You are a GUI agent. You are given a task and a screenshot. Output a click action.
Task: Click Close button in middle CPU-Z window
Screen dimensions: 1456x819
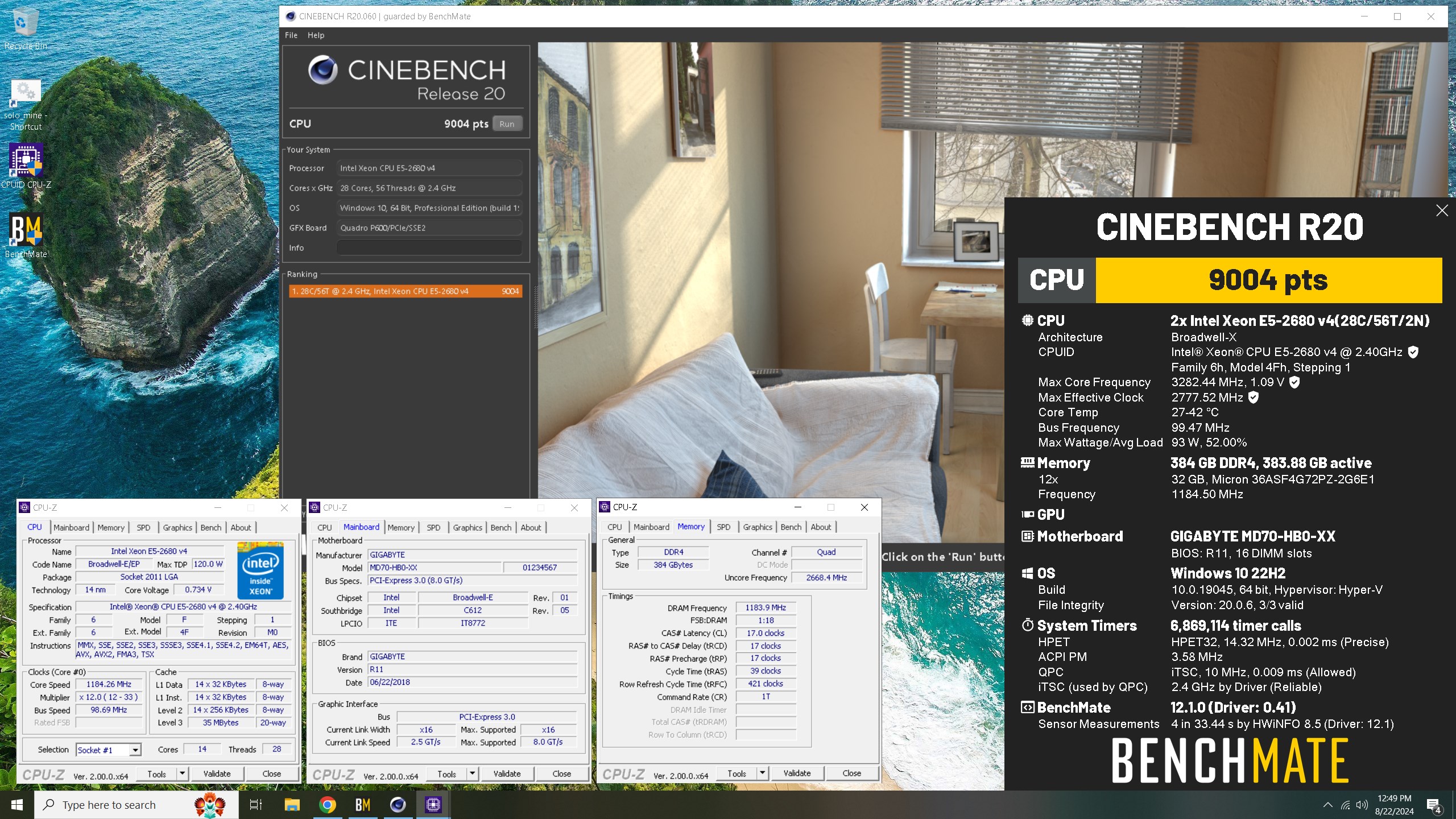[562, 774]
